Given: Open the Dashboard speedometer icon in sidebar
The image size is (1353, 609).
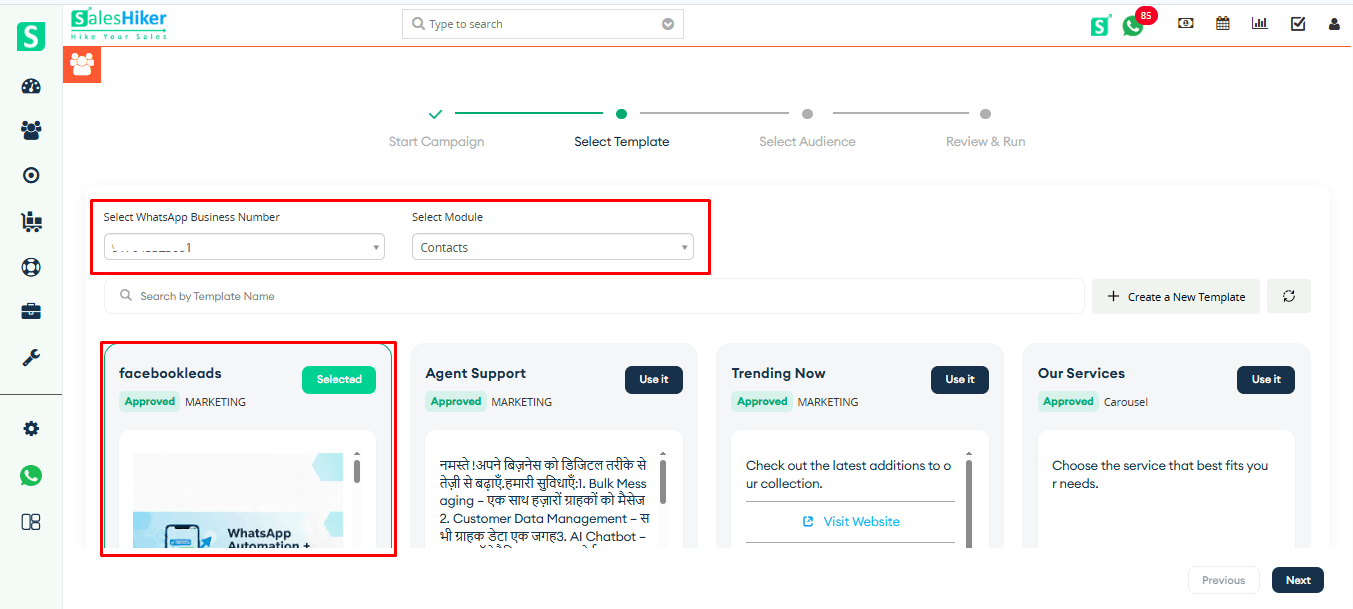Looking at the screenshot, I should (x=30, y=85).
